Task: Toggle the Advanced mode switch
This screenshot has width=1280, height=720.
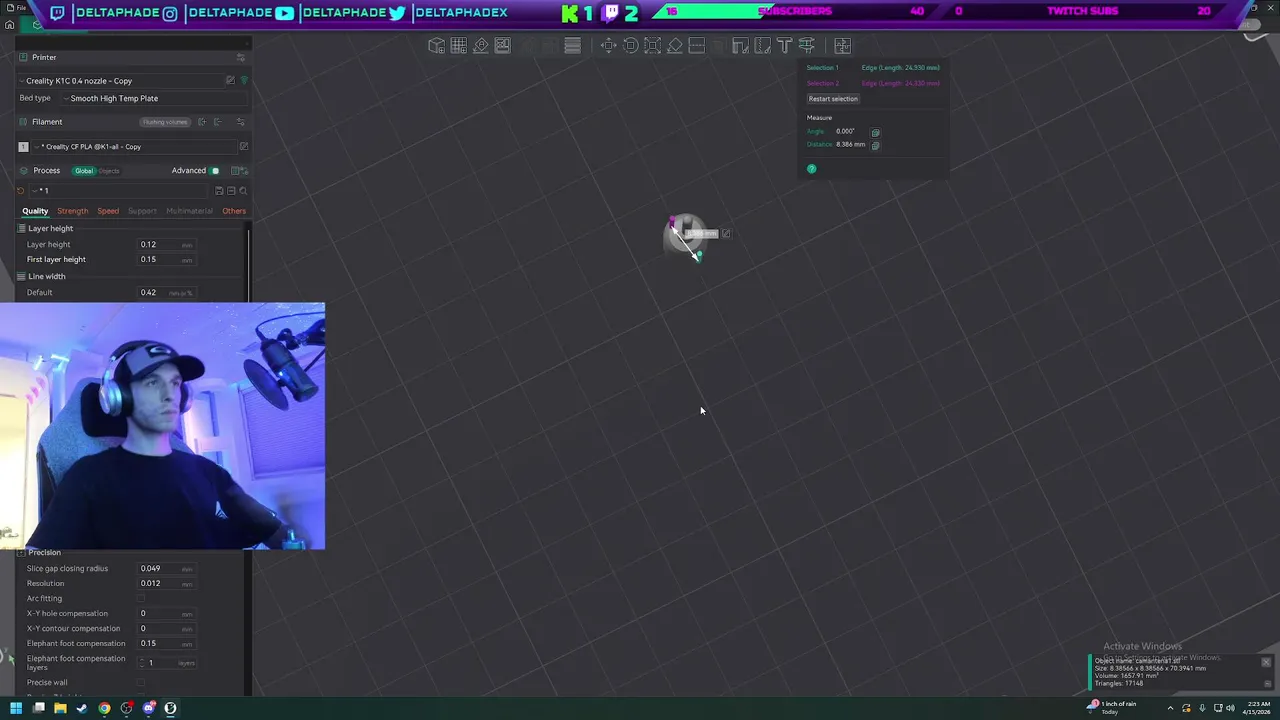Action: 214,171
